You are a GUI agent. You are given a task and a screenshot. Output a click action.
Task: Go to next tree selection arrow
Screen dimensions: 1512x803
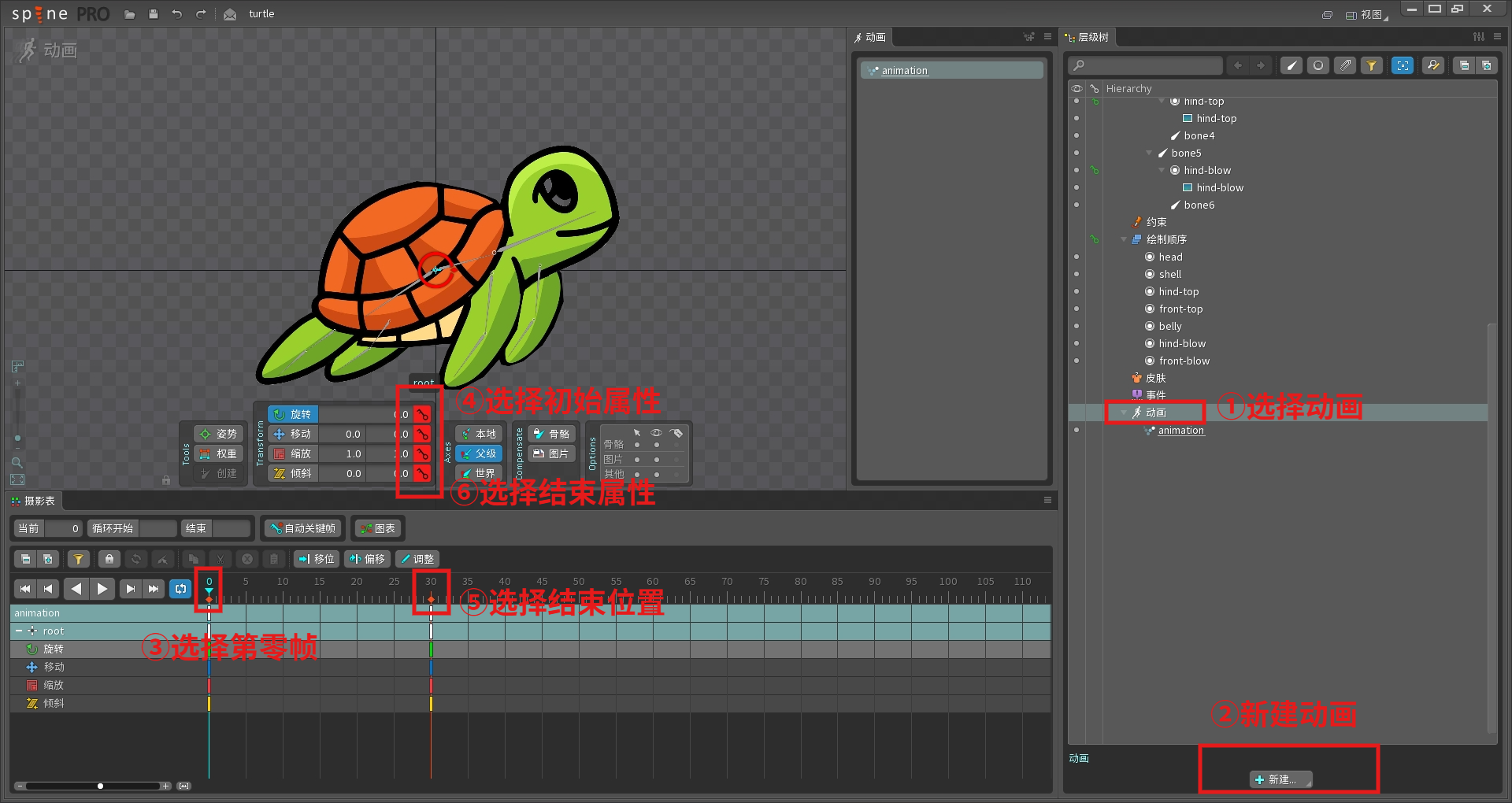click(x=1261, y=65)
